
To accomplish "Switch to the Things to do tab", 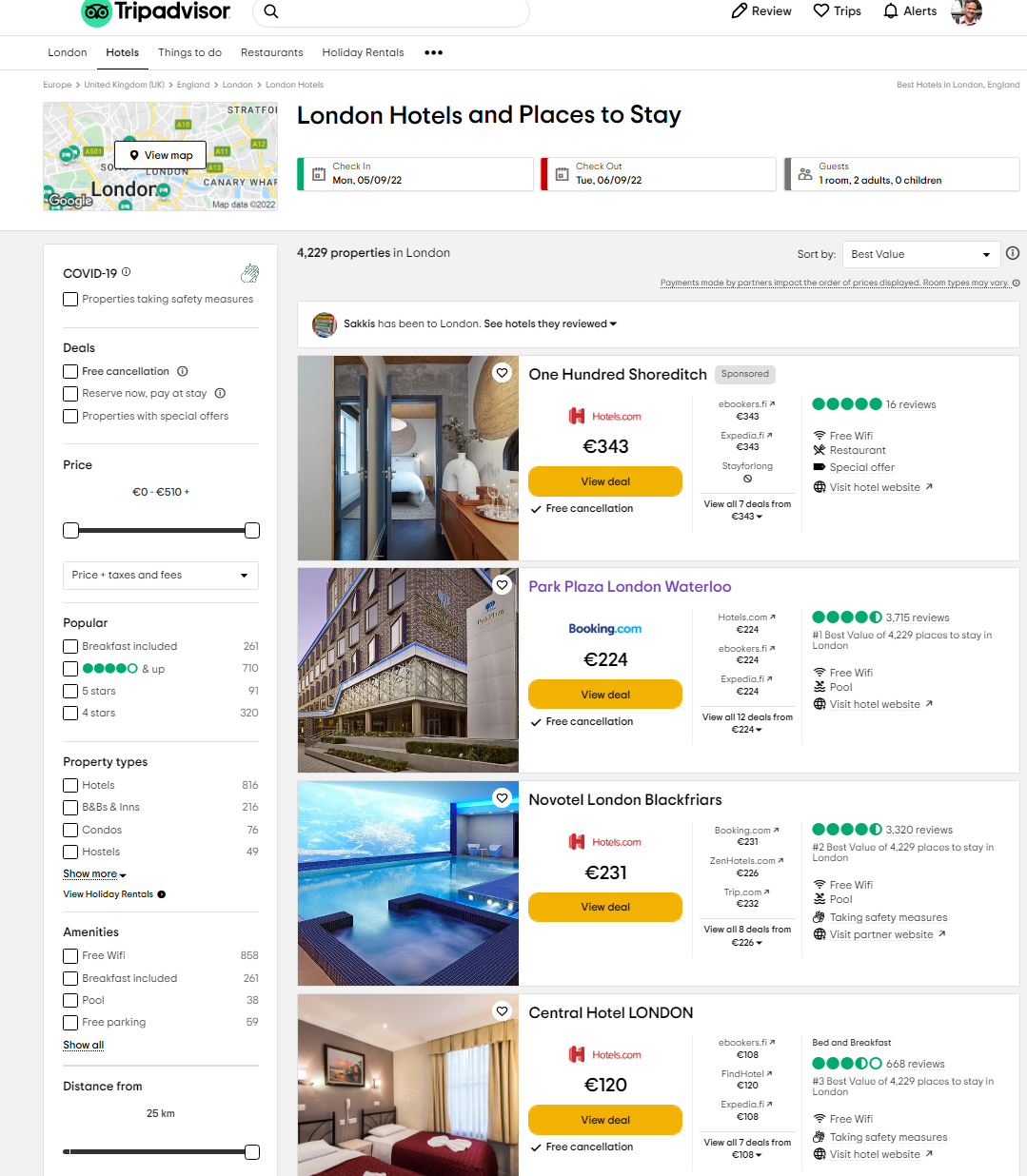I will [189, 52].
